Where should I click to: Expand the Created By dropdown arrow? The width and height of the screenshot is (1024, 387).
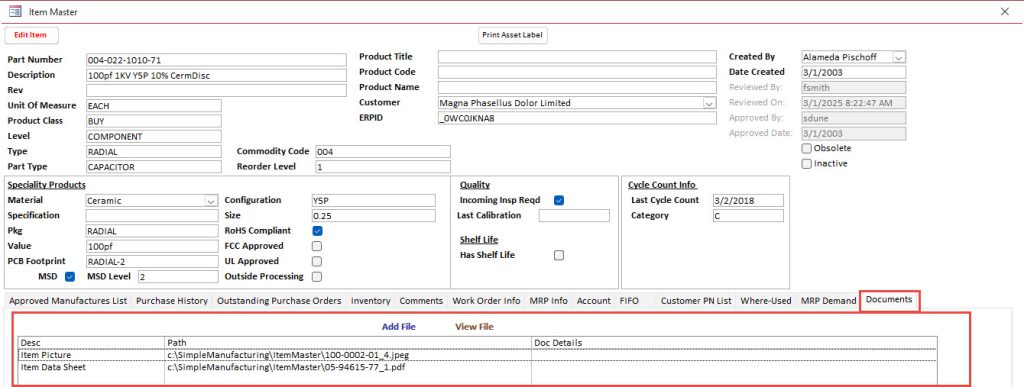pos(899,57)
